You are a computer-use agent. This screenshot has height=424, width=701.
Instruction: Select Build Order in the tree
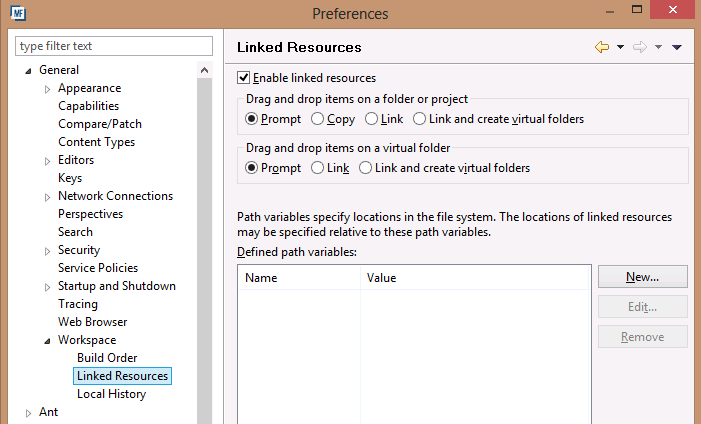coord(107,358)
